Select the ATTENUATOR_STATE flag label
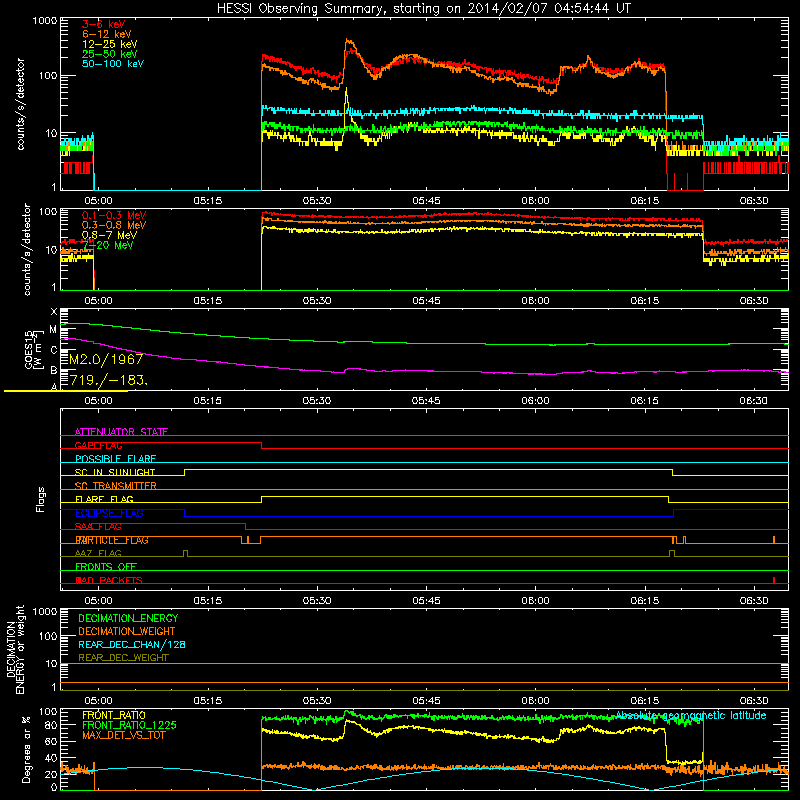This screenshot has width=800, height=800. point(121,432)
